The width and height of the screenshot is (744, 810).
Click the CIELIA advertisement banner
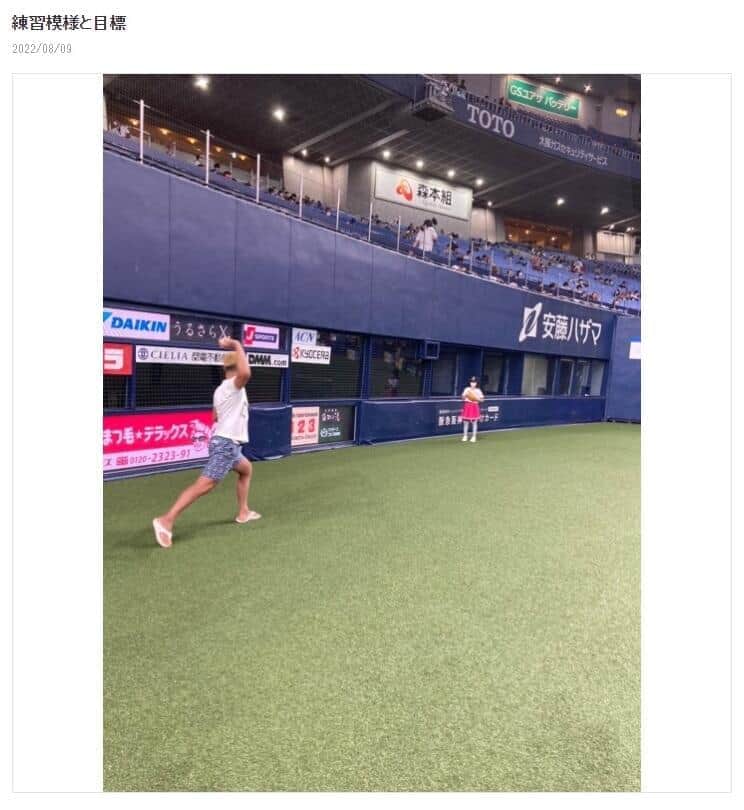point(181,355)
